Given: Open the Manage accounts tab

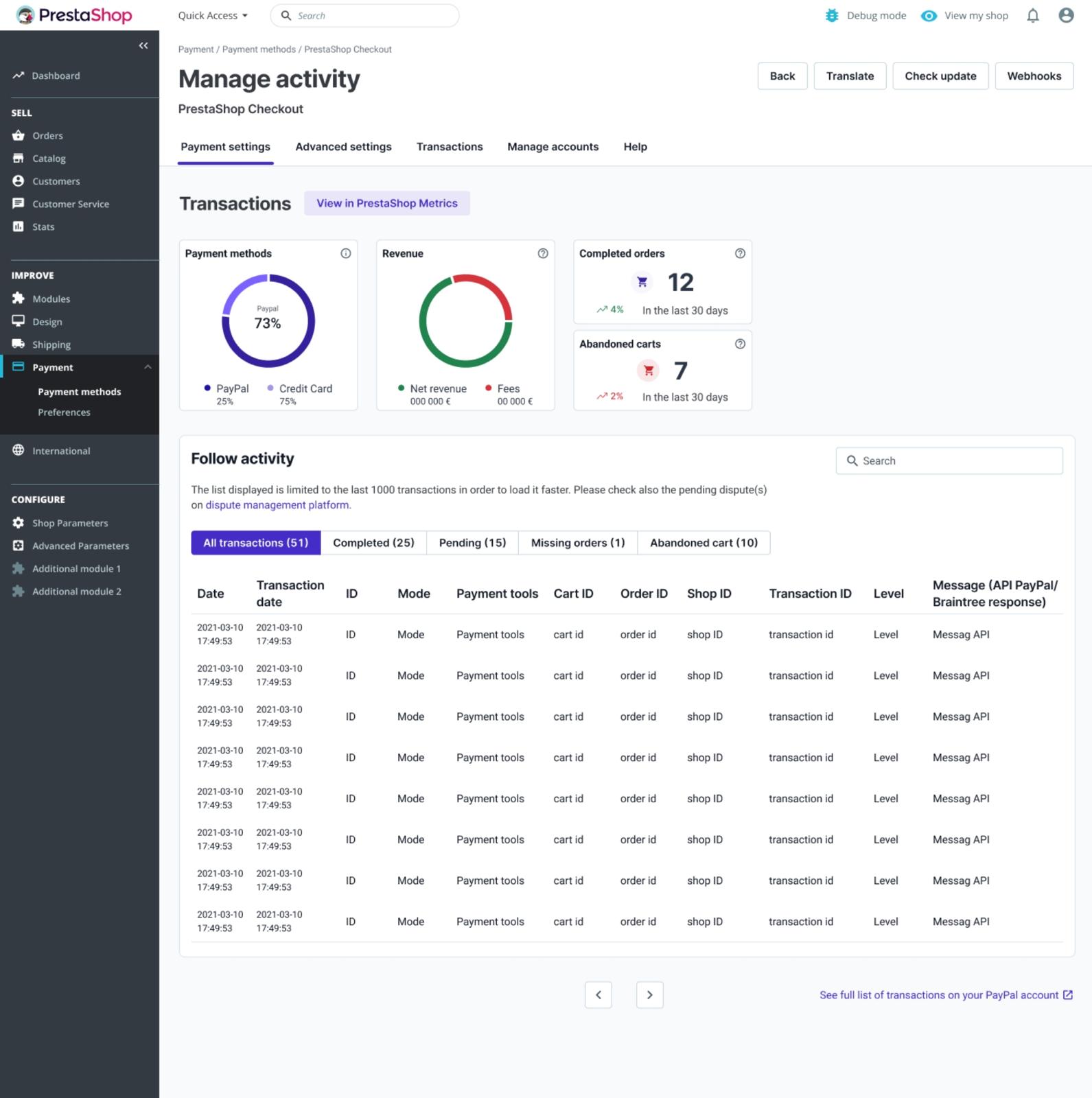Looking at the screenshot, I should pyautogui.click(x=553, y=147).
